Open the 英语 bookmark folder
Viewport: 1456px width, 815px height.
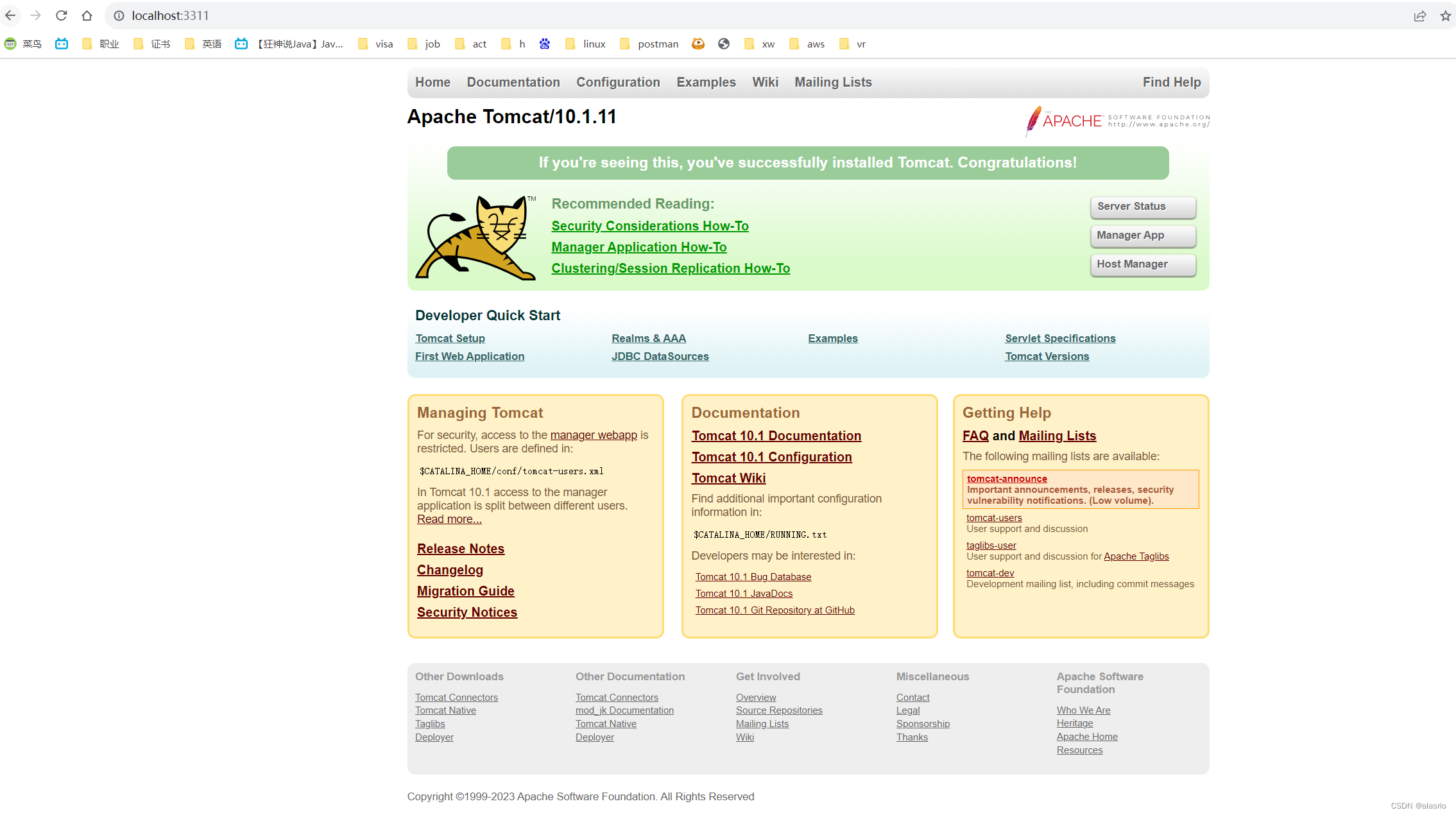click(x=203, y=44)
